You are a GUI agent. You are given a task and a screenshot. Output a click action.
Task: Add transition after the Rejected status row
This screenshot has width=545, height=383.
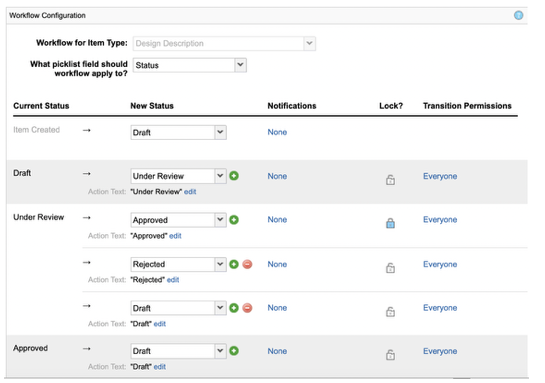[x=234, y=264]
